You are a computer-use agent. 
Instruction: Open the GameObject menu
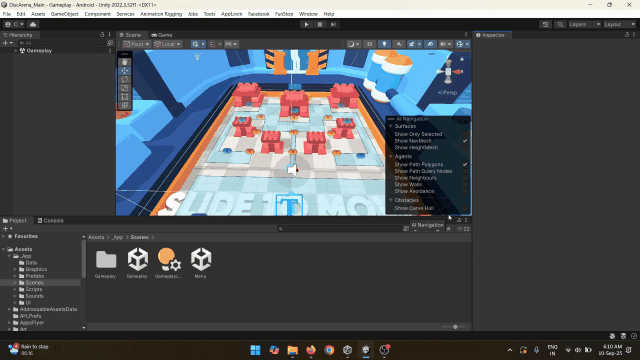(x=64, y=14)
